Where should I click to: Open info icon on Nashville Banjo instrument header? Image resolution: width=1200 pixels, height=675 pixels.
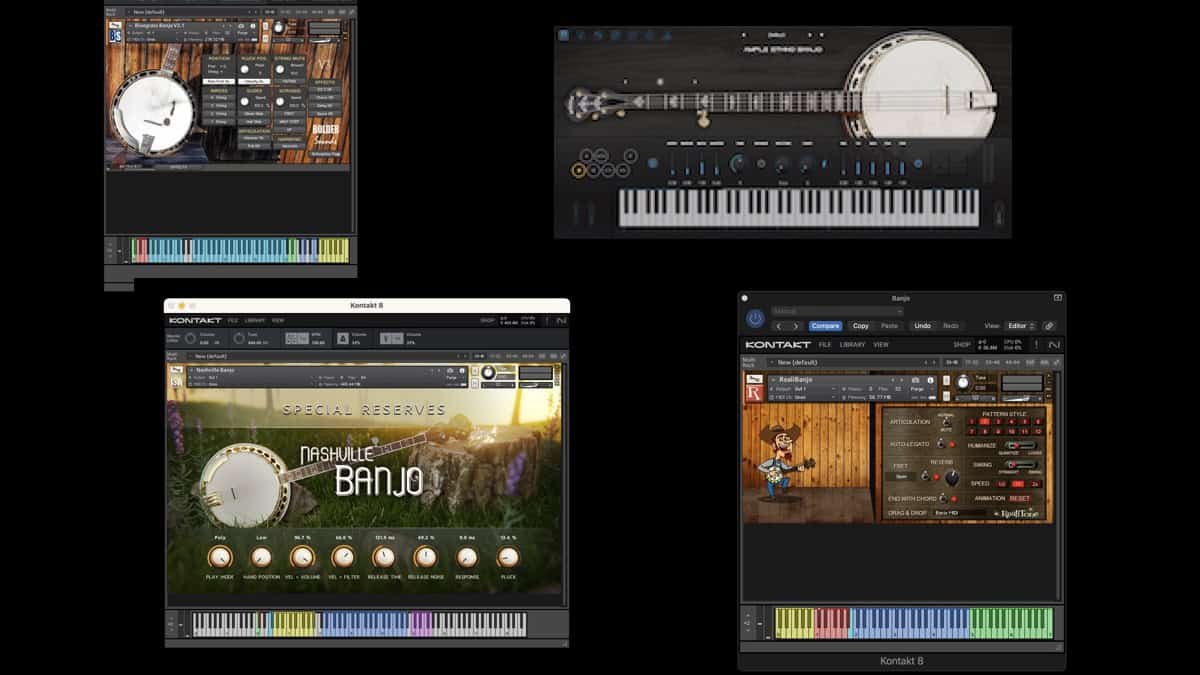point(462,371)
